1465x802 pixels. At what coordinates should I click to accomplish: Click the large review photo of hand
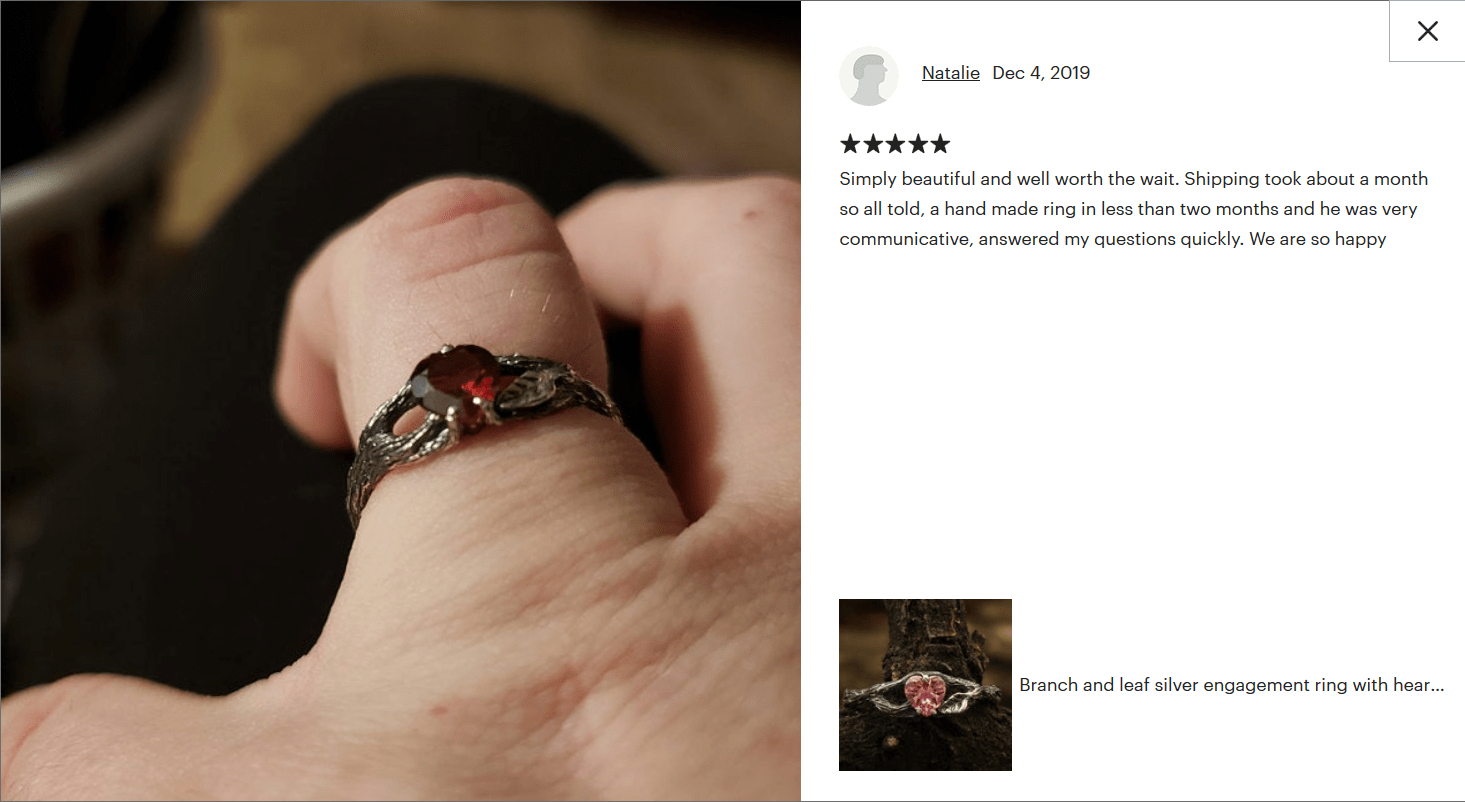pos(400,401)
